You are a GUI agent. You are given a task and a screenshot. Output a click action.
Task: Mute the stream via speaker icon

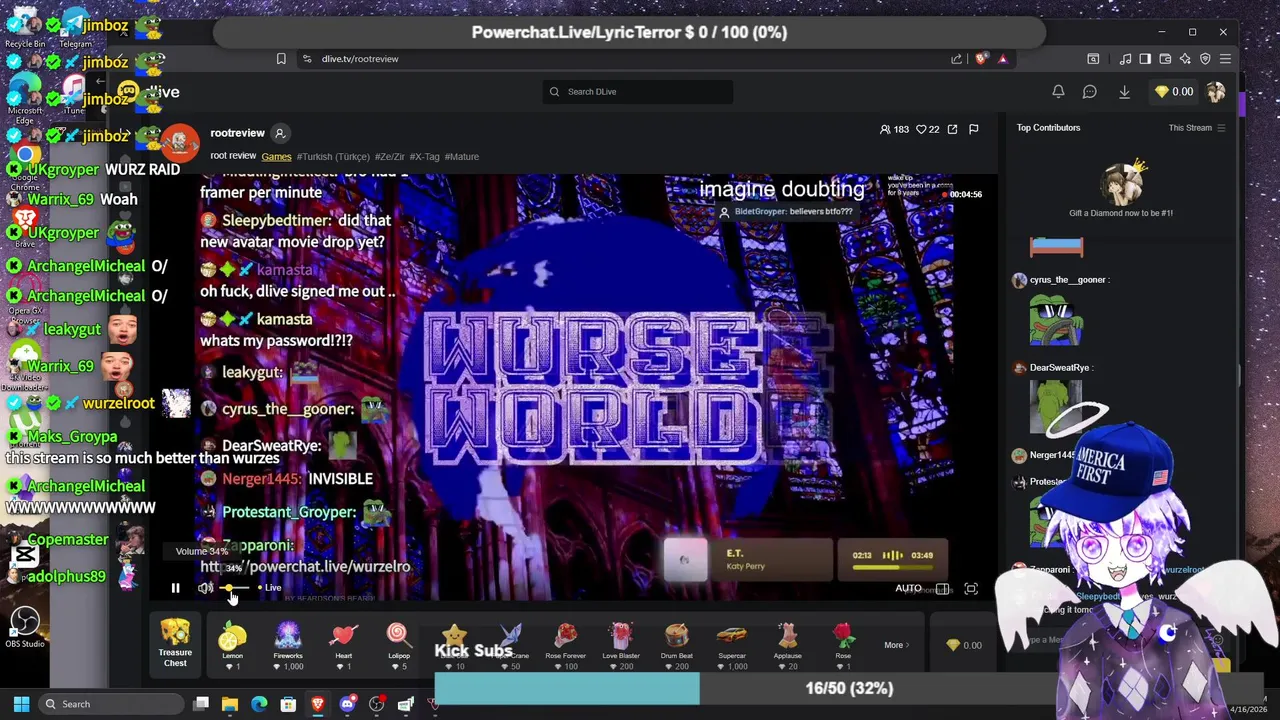[205, 588]
